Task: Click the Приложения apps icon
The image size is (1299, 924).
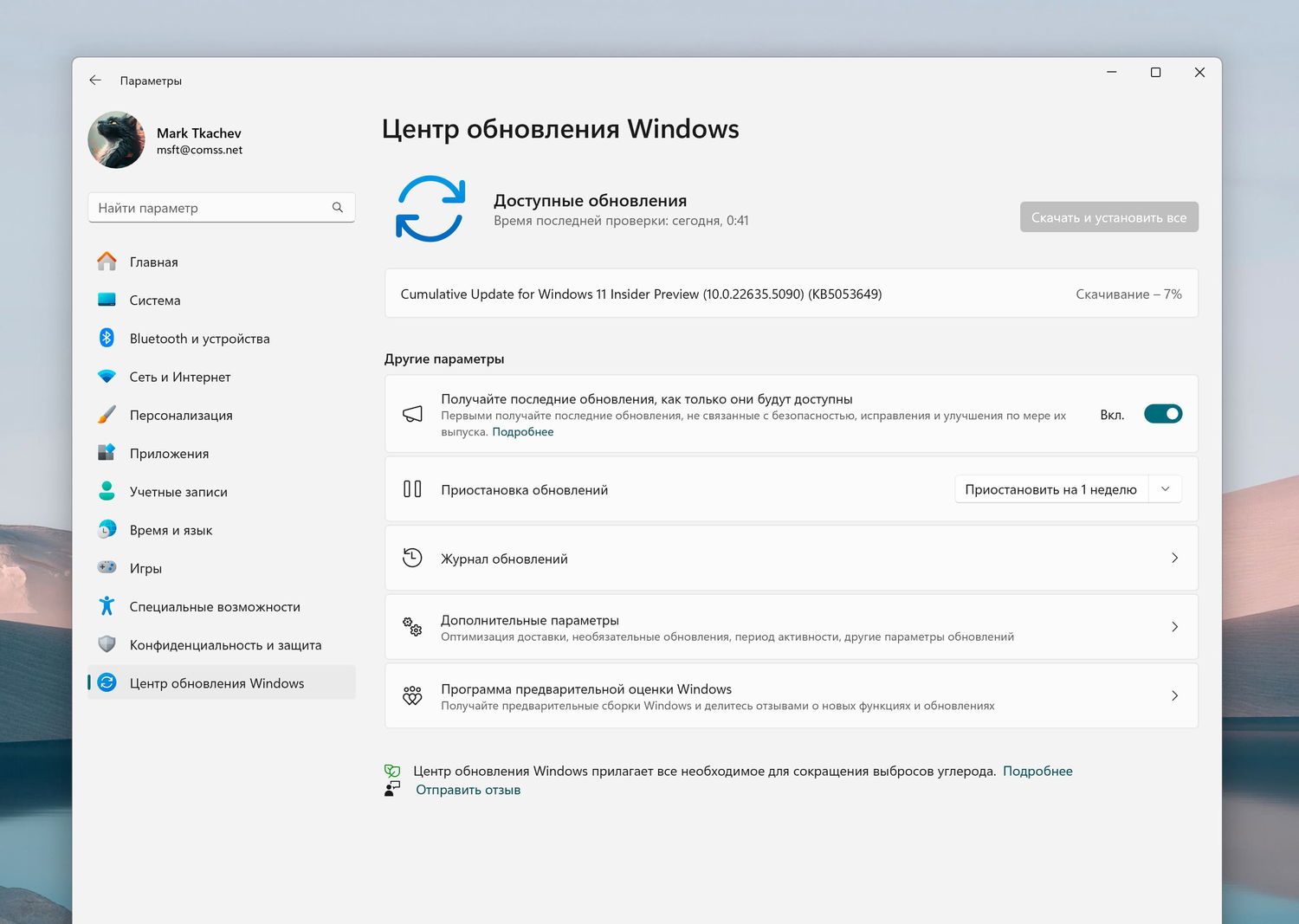Action: [107, 453]
